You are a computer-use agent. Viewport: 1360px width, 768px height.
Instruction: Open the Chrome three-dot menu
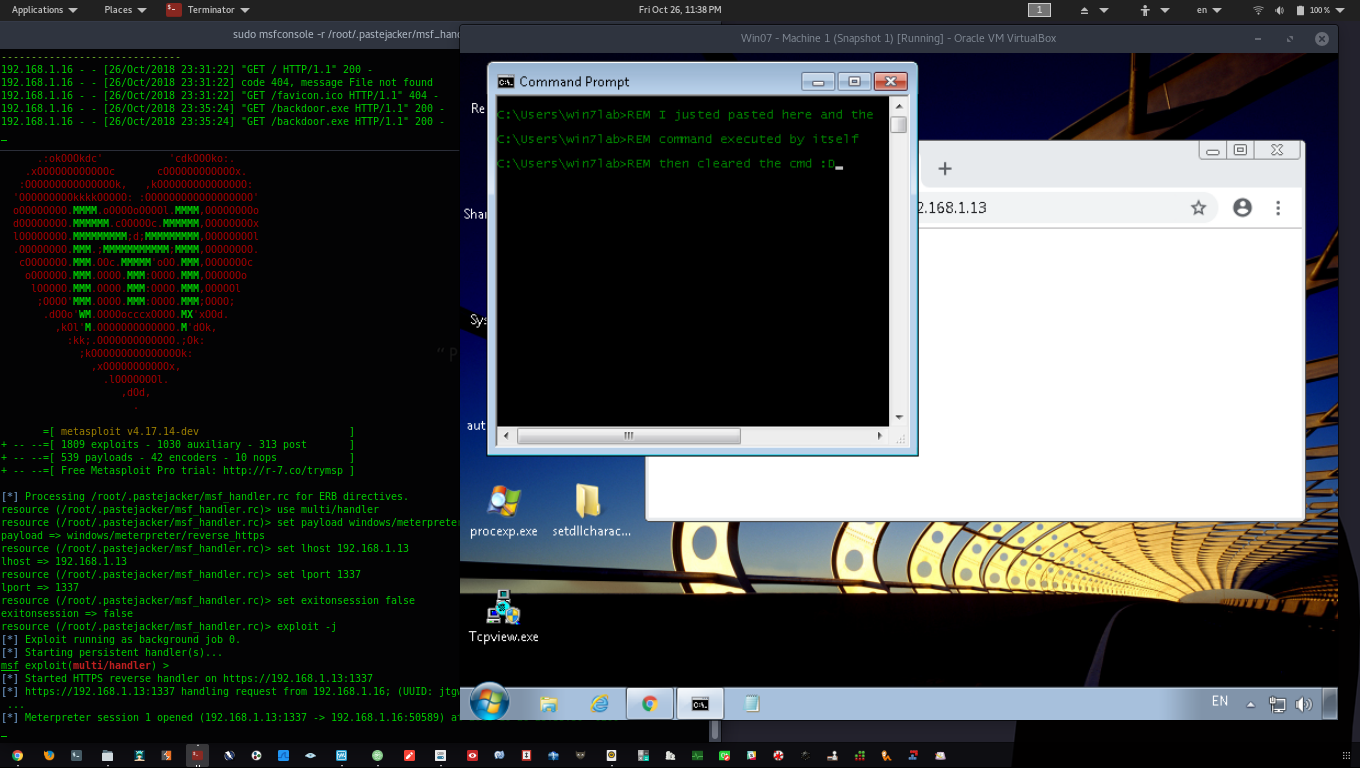click(1278, 208)
